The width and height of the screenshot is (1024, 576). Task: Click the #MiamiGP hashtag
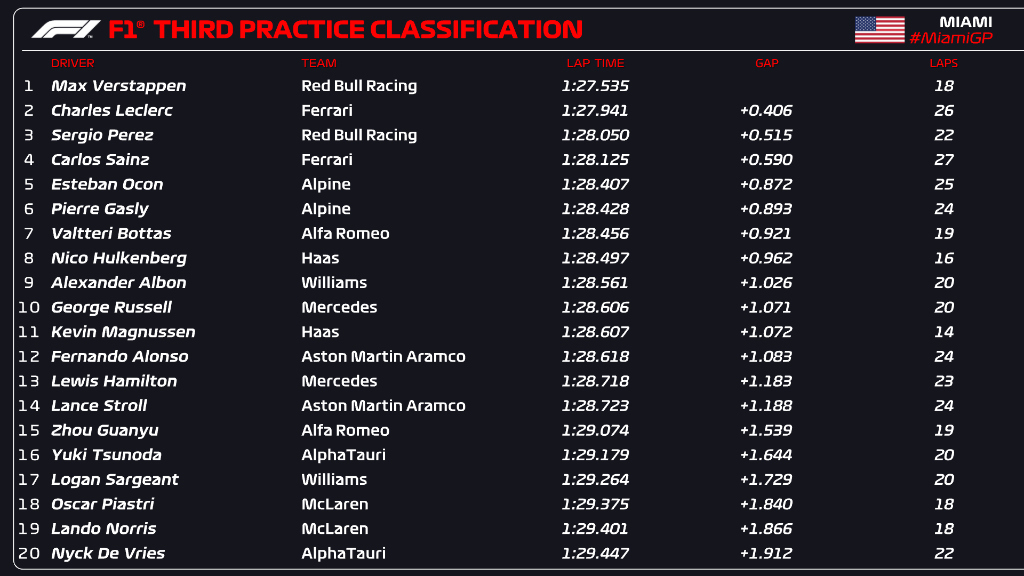tap(951, 38)
